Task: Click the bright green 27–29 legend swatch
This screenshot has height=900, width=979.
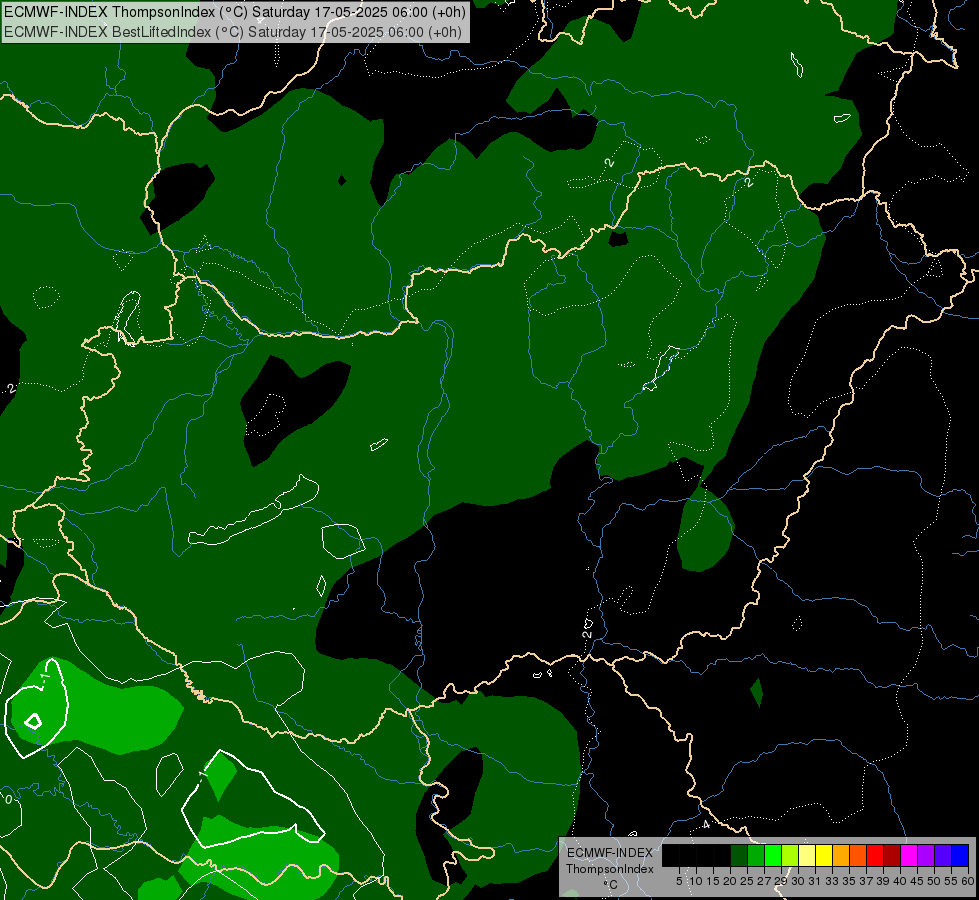Action: (x=773, y=855)
